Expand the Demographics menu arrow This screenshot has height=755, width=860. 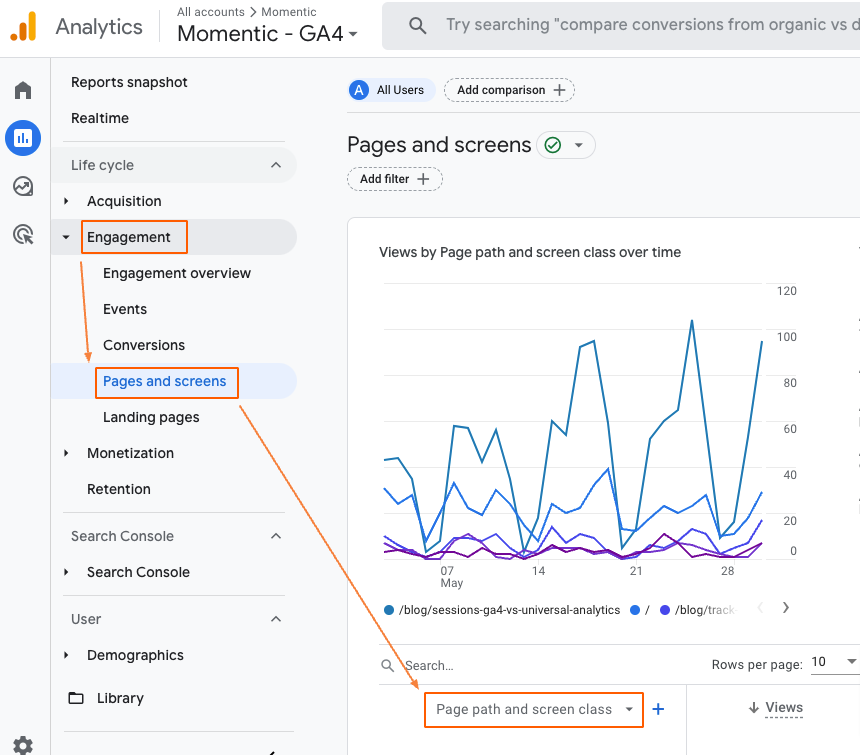coord(66,655)
